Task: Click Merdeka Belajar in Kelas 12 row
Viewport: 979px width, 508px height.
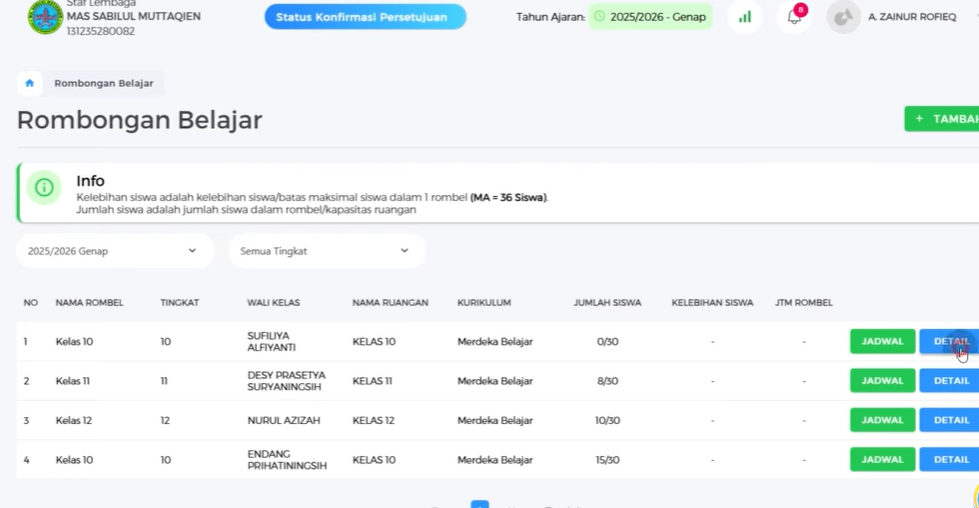Action: (495, 421)
